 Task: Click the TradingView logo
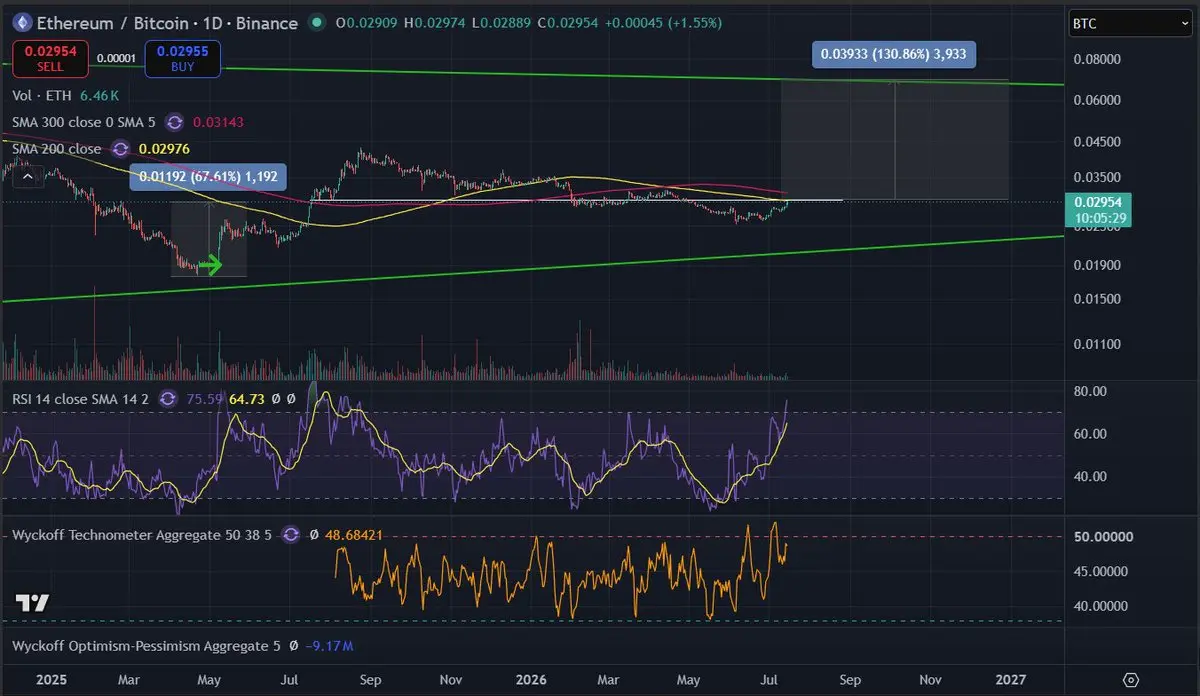(32, 603)
